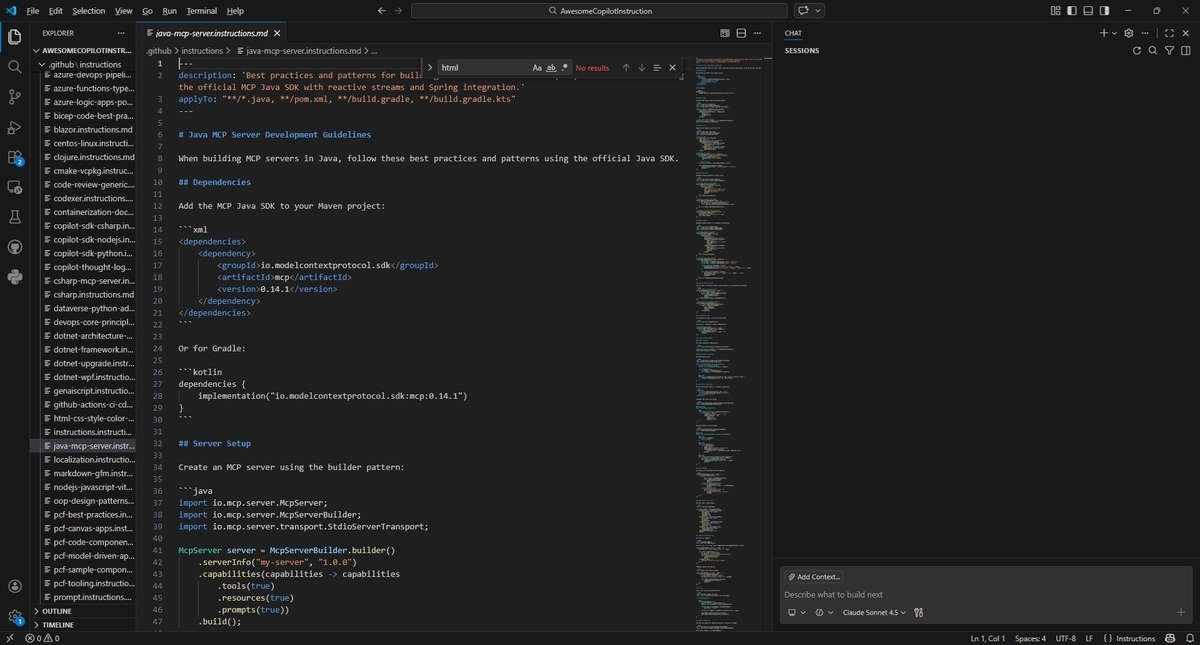The width and height of the screenshot is (1200, 645).
Task: Click the remote window status icon
Action: tap(9, 638)
